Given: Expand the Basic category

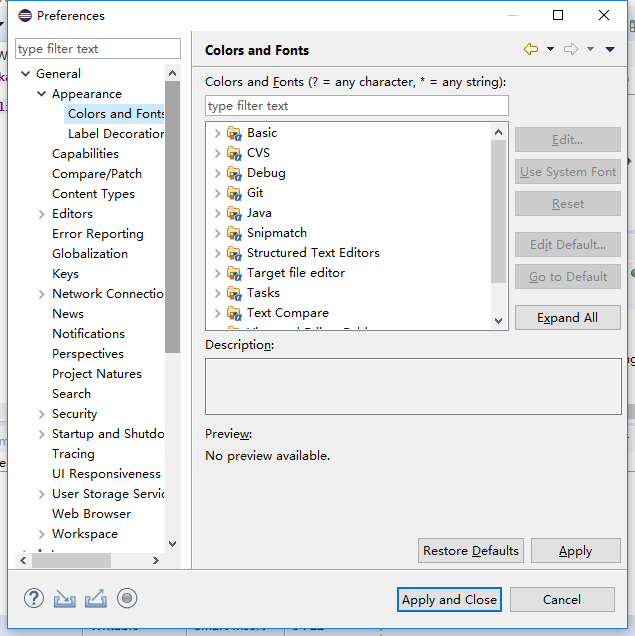Looking at the screenshot, I should click(x=217, y=133).
